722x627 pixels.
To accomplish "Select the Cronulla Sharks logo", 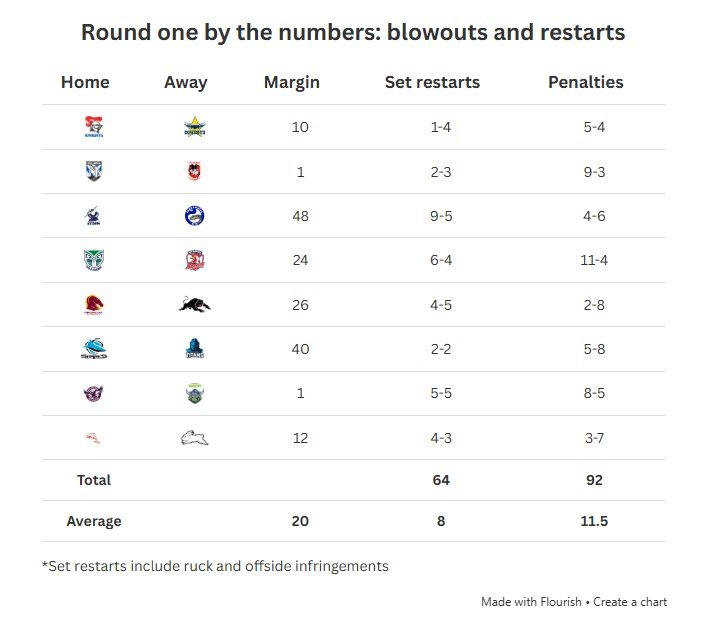I will click(94, 349).
